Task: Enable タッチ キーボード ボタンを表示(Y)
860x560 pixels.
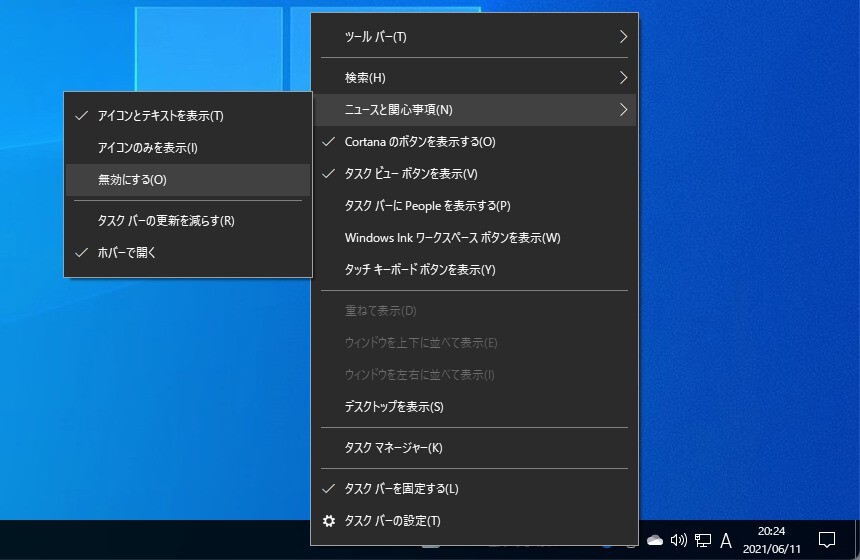Action: point(474,270)
